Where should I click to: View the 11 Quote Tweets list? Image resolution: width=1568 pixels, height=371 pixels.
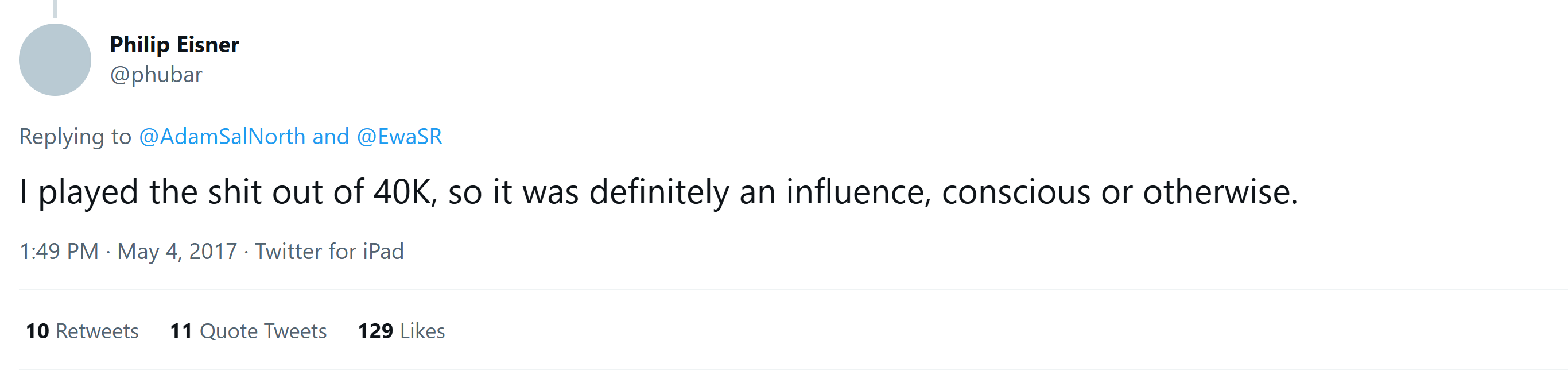249,331
